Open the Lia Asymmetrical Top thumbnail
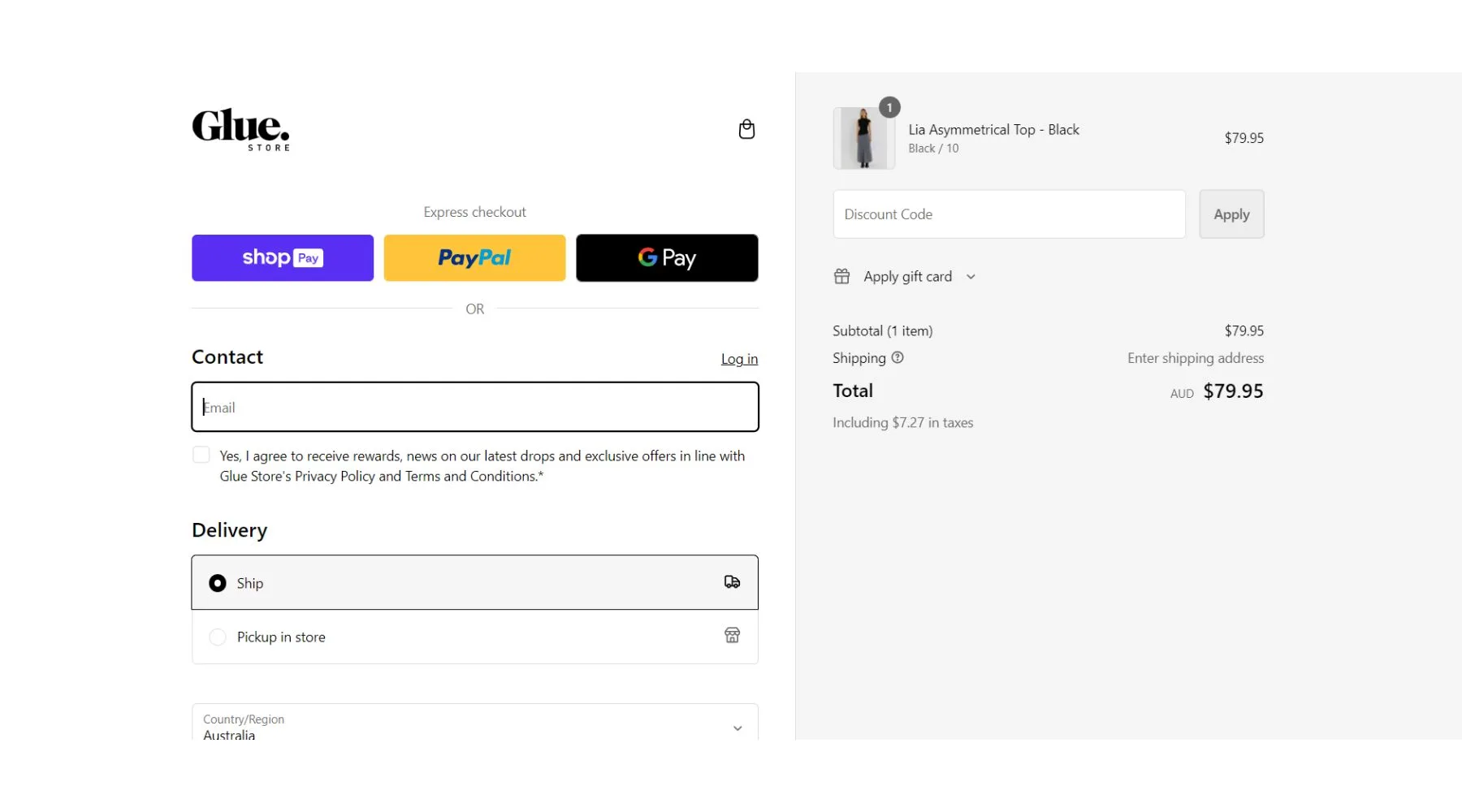 coord(863,139)
